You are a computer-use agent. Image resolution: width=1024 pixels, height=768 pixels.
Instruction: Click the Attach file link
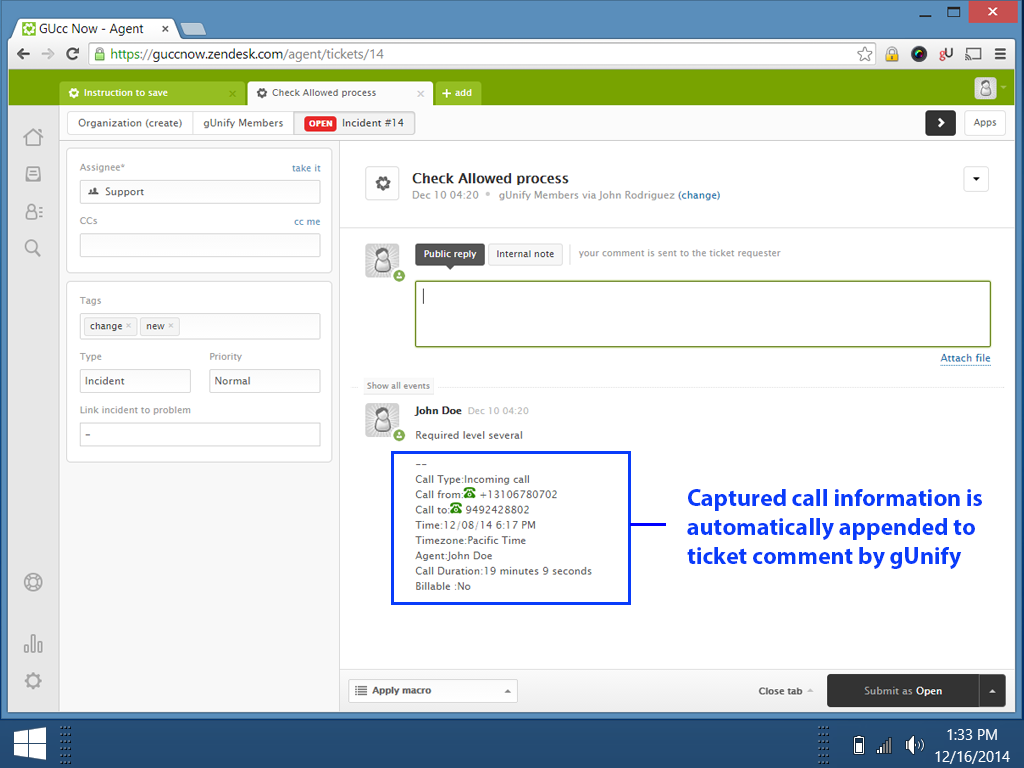[965, 358]
